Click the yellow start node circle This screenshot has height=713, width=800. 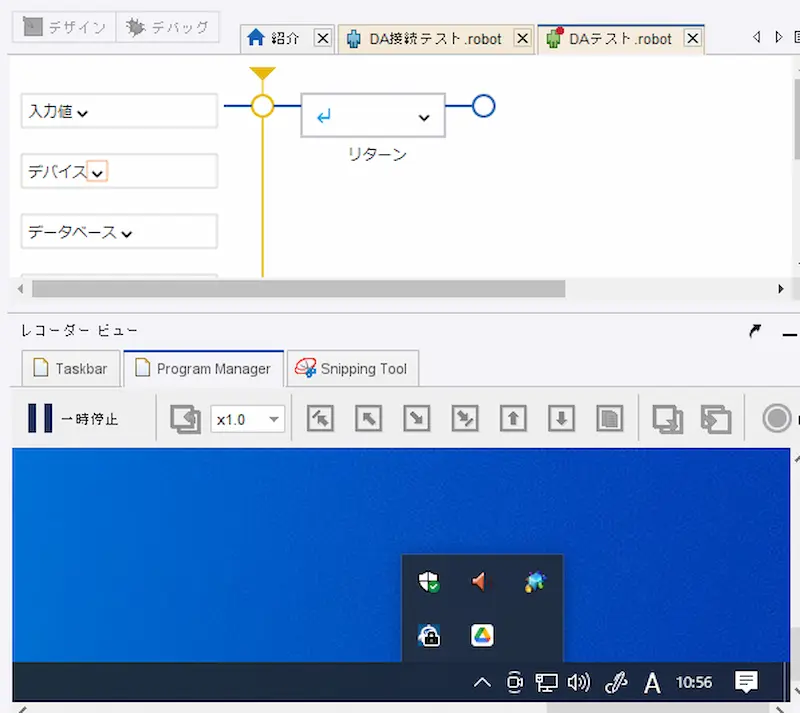tap(262, 106)
